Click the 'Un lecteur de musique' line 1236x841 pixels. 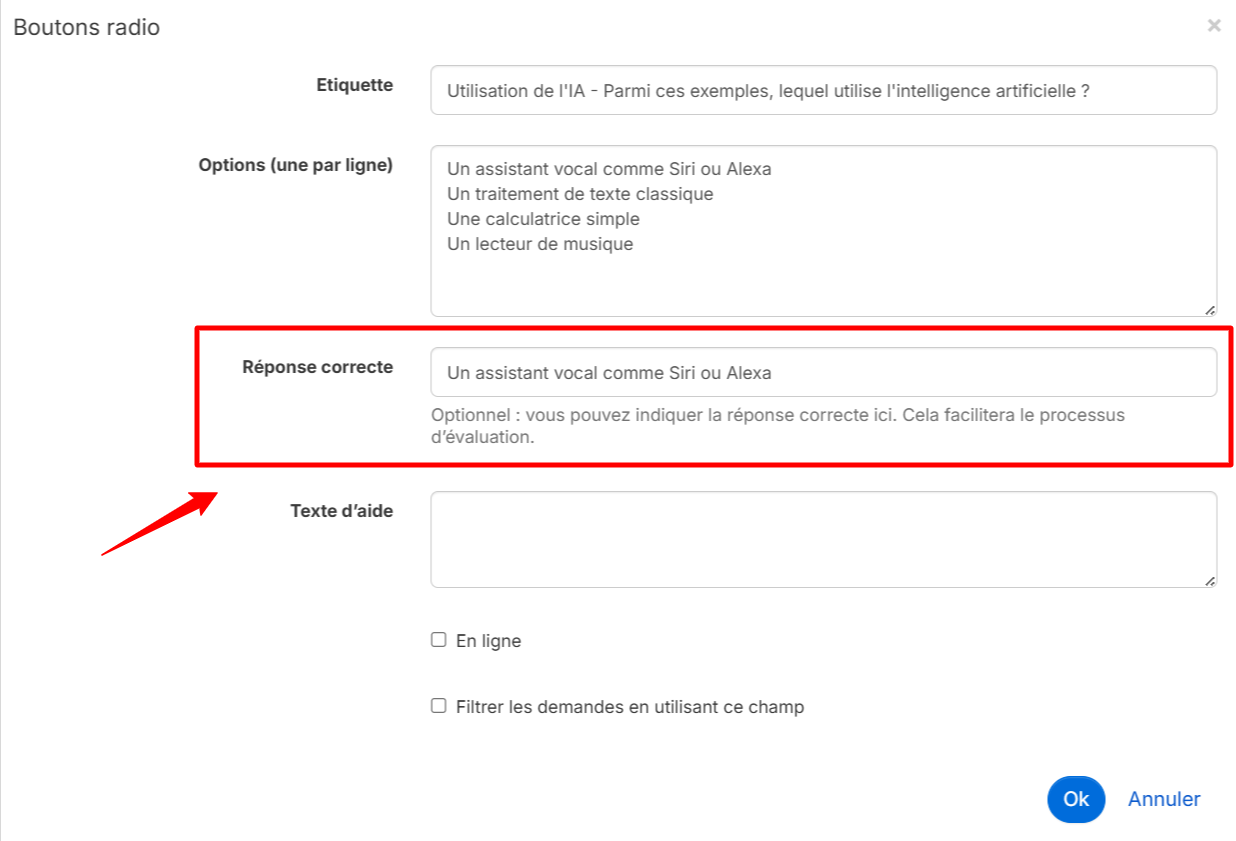click(540, 244)
